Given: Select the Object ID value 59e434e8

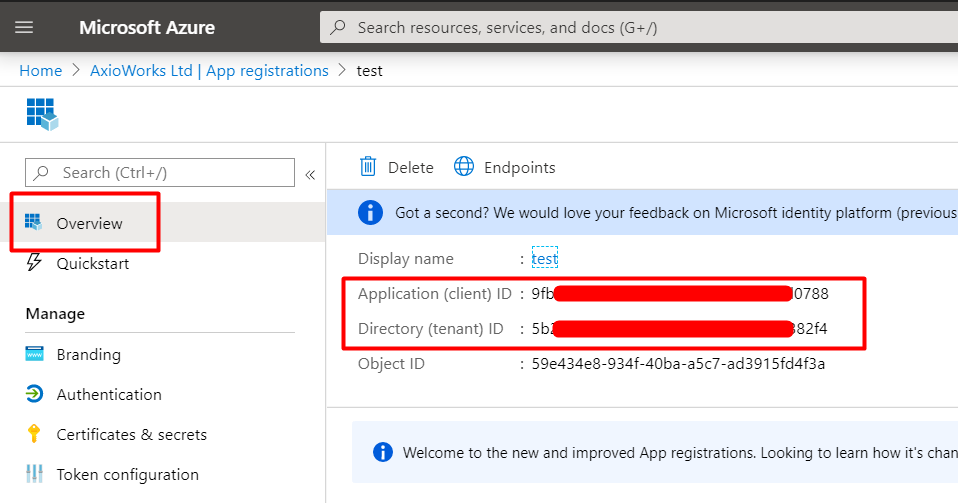Looking at the screenshot, I should (x=678, y=364).
